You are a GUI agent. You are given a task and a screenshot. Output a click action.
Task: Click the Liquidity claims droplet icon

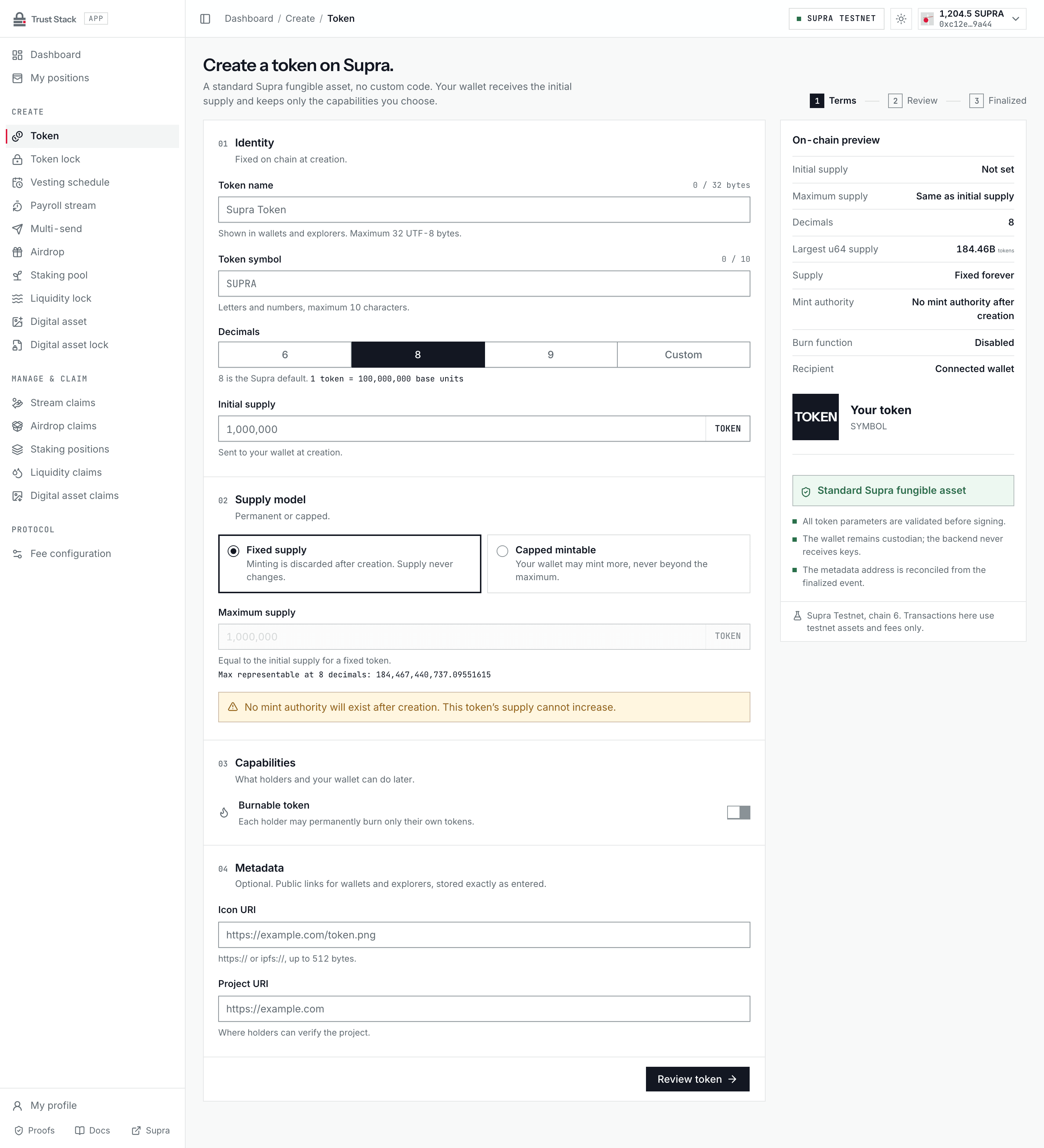[x=18, y=472]
